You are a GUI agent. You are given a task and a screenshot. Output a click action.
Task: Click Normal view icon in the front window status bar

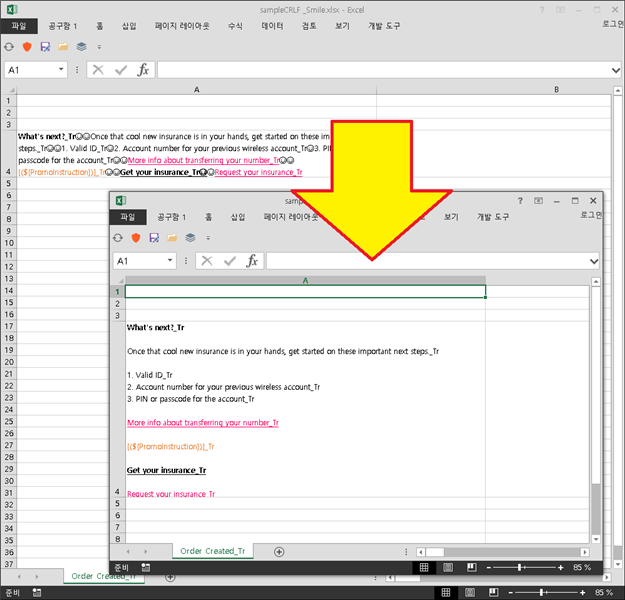coord(424,567)
